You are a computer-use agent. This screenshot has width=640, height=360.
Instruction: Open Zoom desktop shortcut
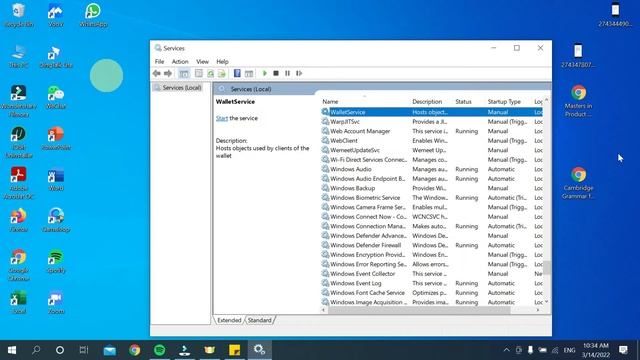click(56, 303)
